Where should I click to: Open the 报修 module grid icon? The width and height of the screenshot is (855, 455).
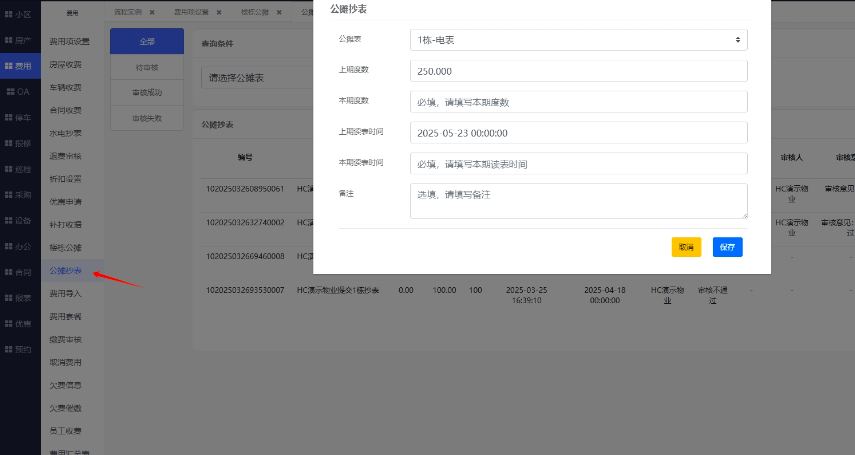[x=9, y=143]
